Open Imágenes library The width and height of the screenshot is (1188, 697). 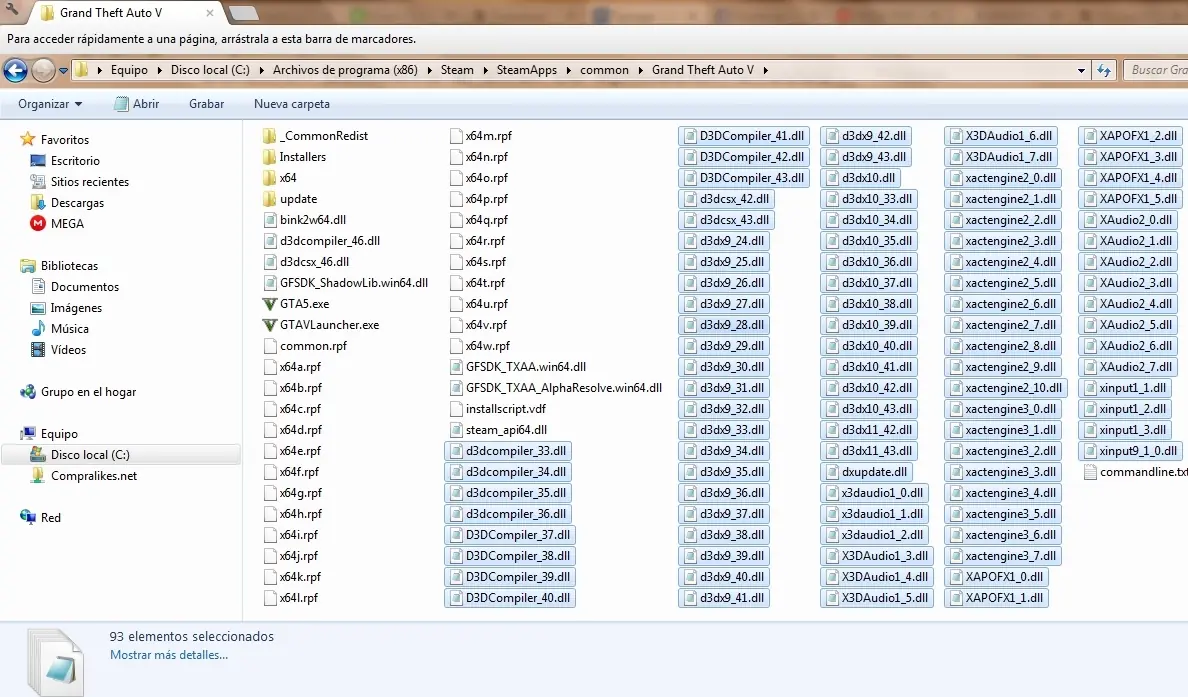coord(76,308)
